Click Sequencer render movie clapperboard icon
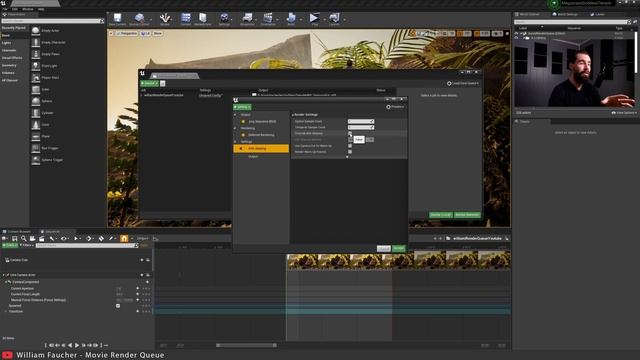The image size is (640, 360). [42, 238]
